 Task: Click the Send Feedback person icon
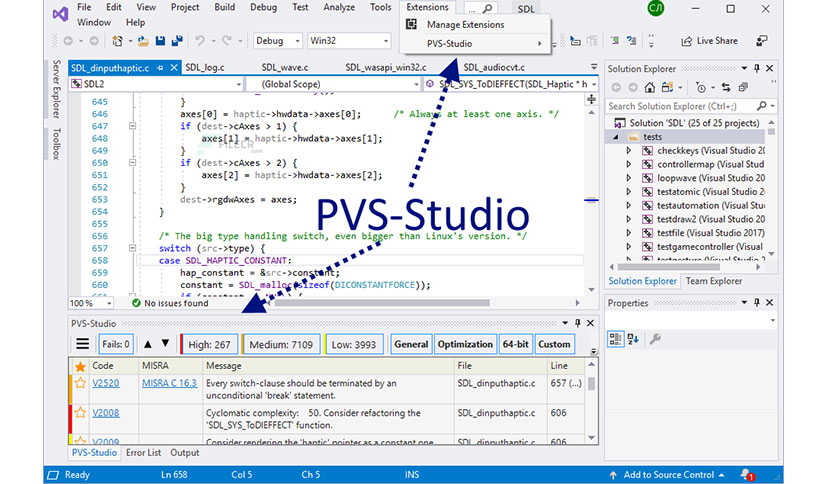pyautogui.click(x=762, y=41)
